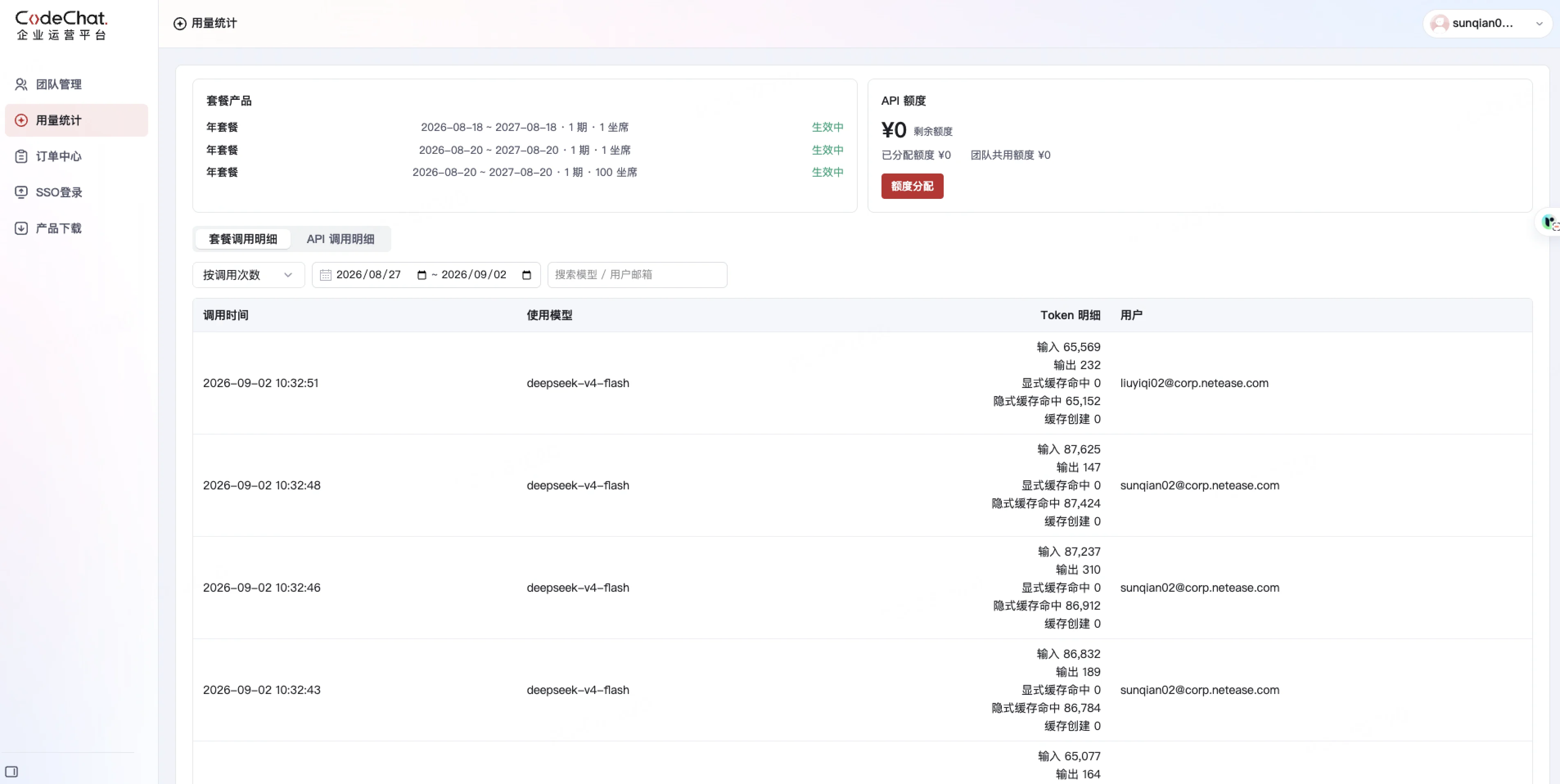
Task: Navigate to 产品下载
Action: pos(76,228)
